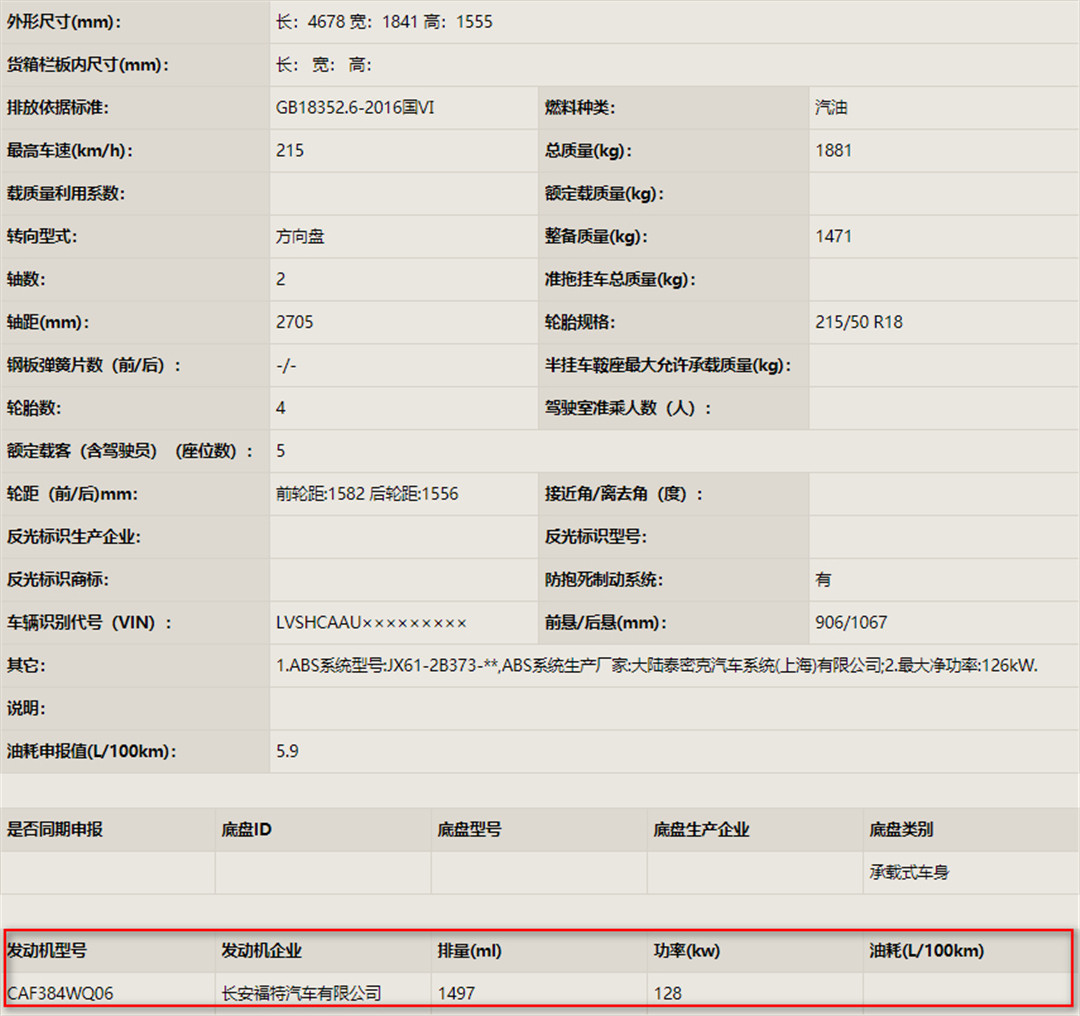The width and height of the screenshot is (1080, 1016).
Task: Click the 油耗申报值 value 5.9
Action: click(x=287, y=751)
